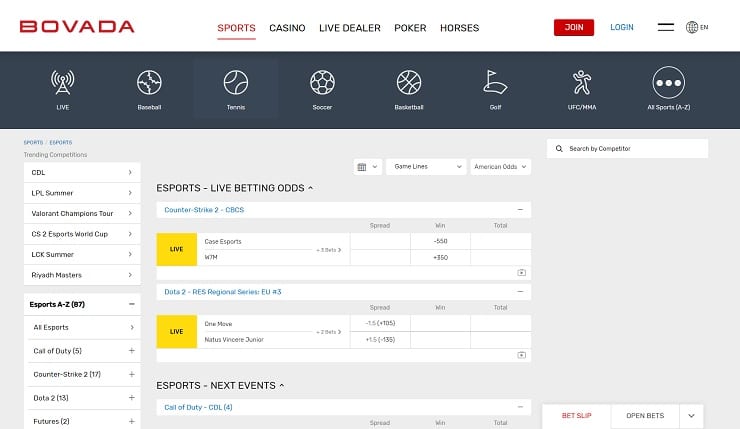Expand Call of Duty (5) category
The width and height of the screenshot is (740, 429).
132,351
